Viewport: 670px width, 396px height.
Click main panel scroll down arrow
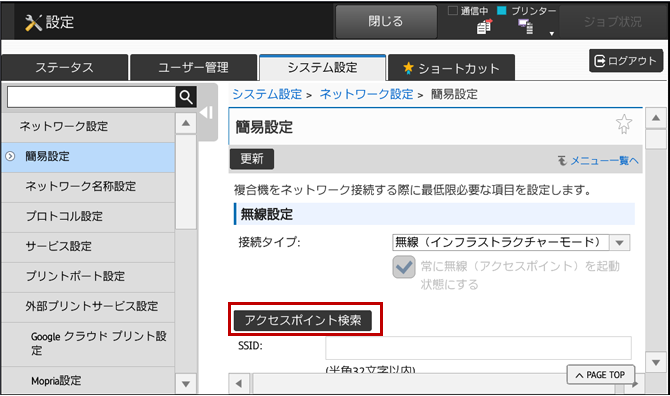click(656, 363)
